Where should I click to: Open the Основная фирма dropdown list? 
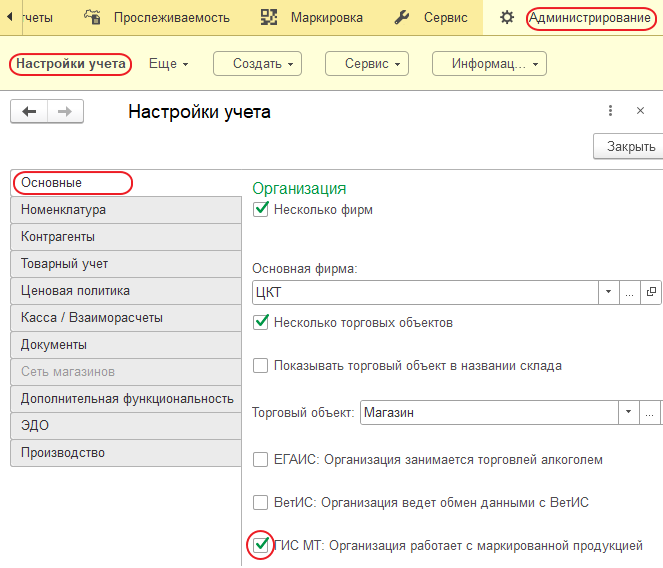608,292
